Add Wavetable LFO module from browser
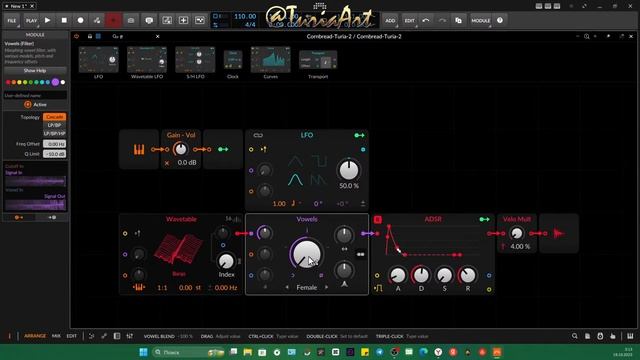This screenshot has height=360, width=640. coord(147,62)
